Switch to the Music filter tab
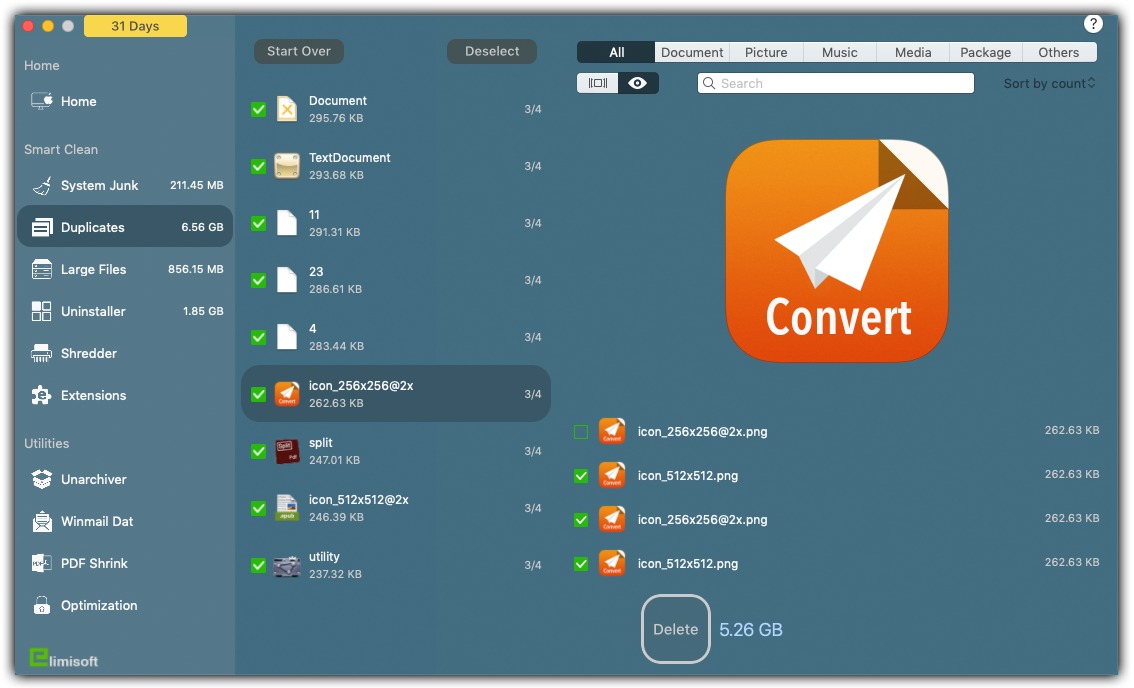1134x688 pixels. [839, 53]
